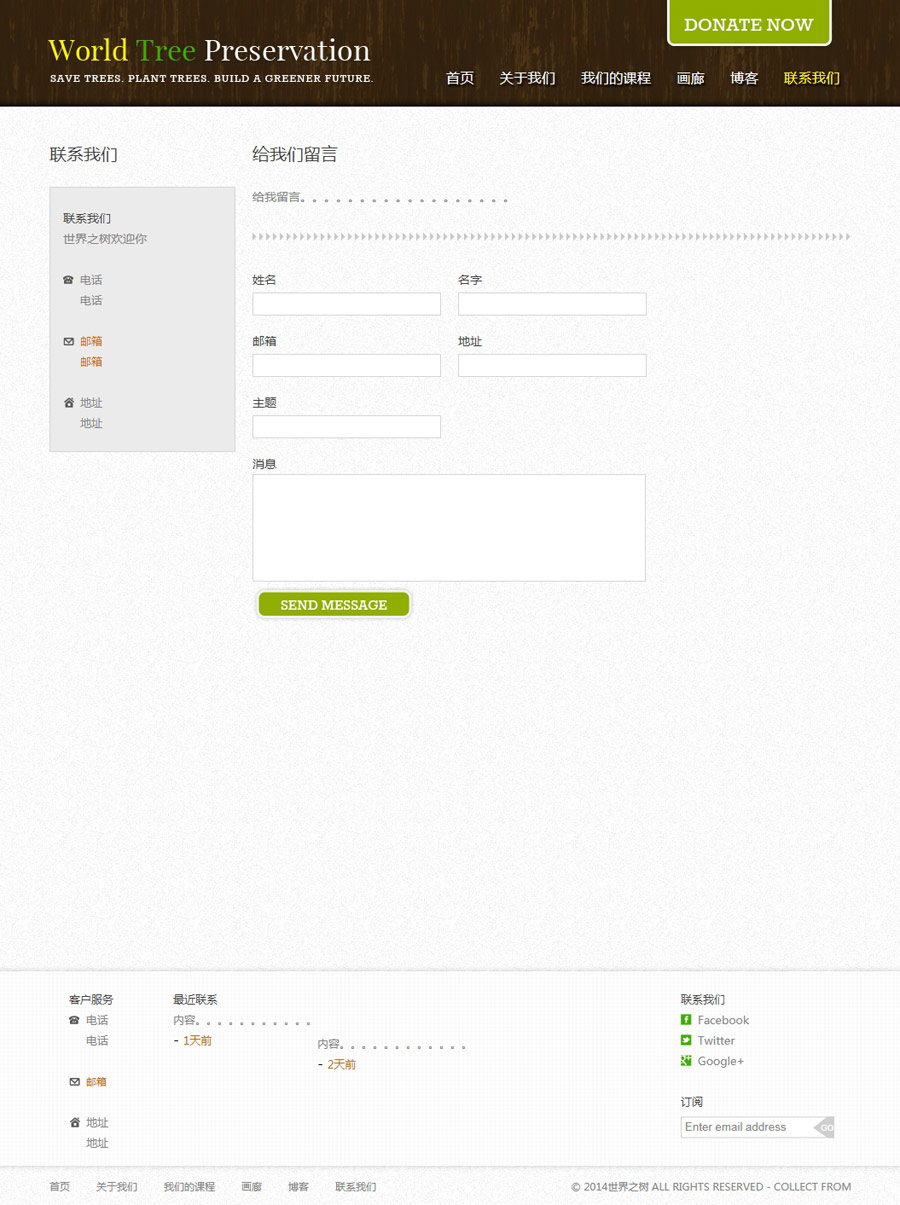Image resolution: width=900 pixels, height=1205 pixels.
Task: Focus the 名字 input field
Action: 552,304
